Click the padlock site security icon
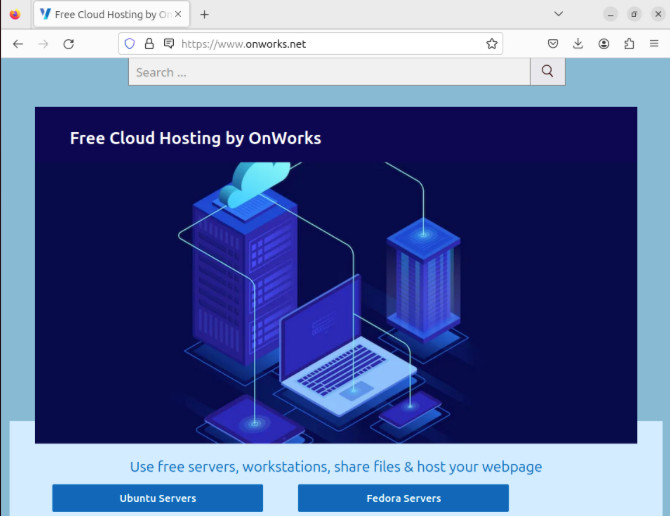This screenshot has height=517, width=670. [x=149, y=44]
